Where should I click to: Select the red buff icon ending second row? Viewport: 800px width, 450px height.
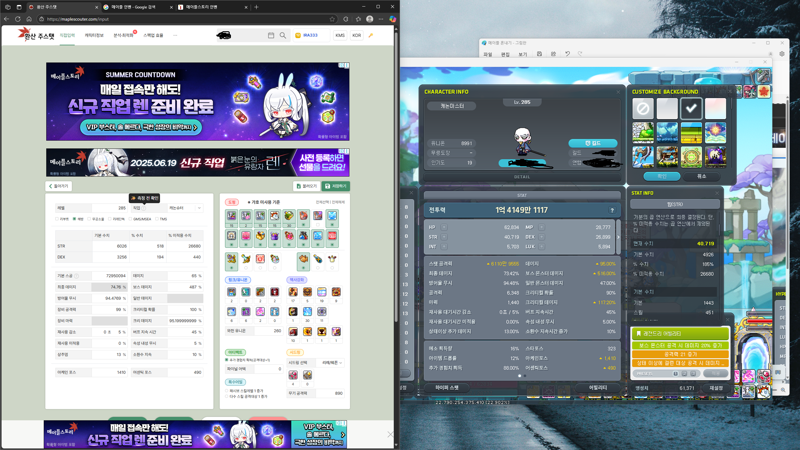(x=332, y=236)
